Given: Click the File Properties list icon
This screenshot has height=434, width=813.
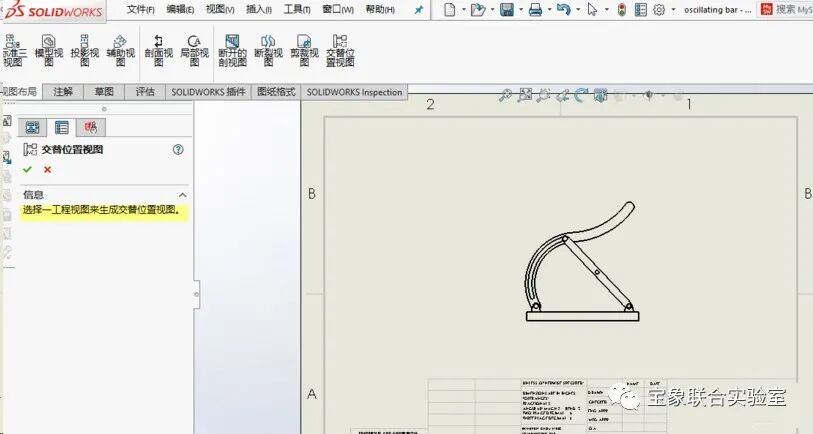Looking at the screenshot, I should (x=641, y=9).
